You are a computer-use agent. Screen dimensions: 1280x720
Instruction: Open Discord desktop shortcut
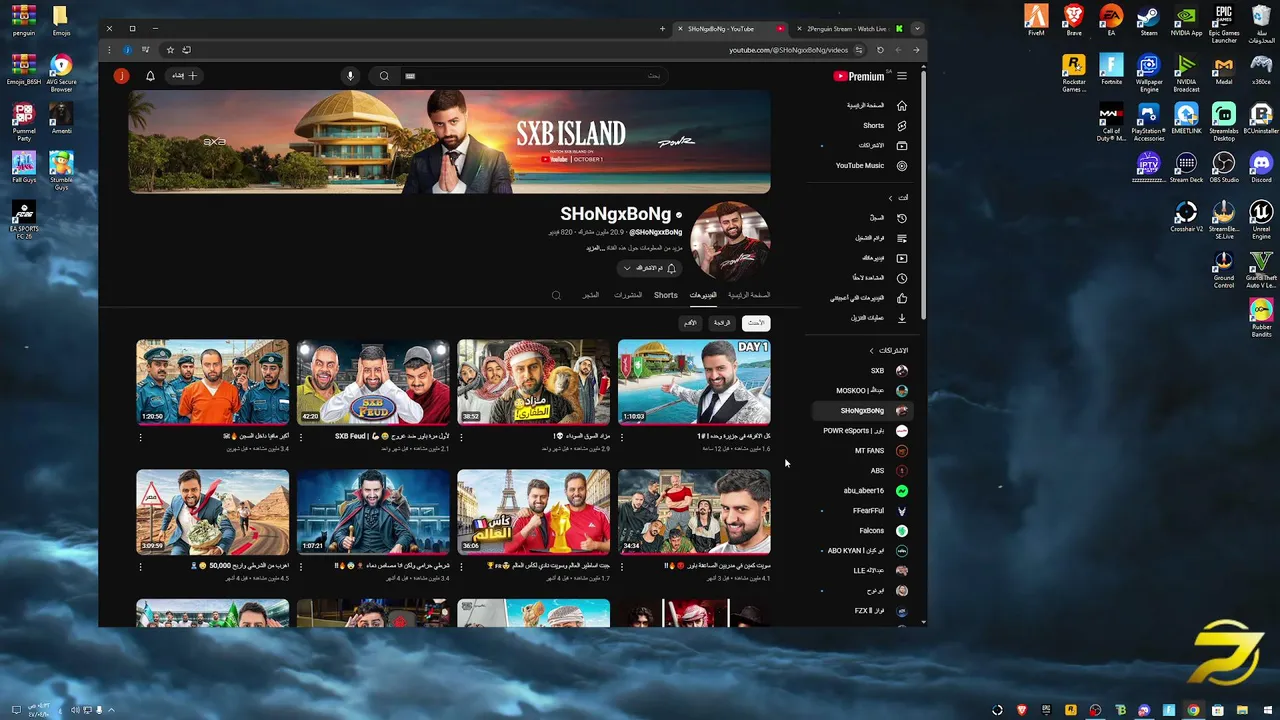point(1261,166)
